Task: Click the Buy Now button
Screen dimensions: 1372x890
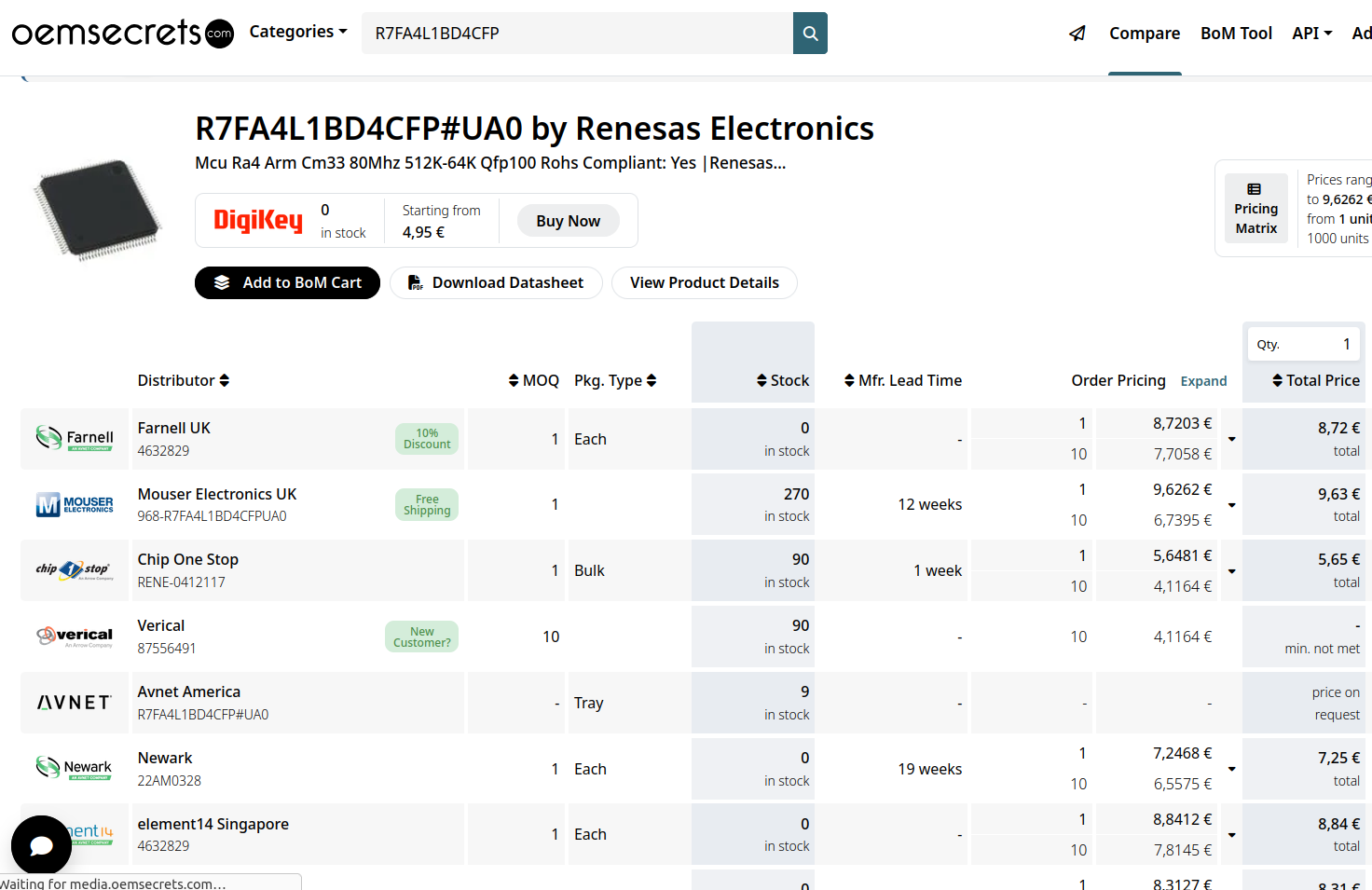Action: 569,221
